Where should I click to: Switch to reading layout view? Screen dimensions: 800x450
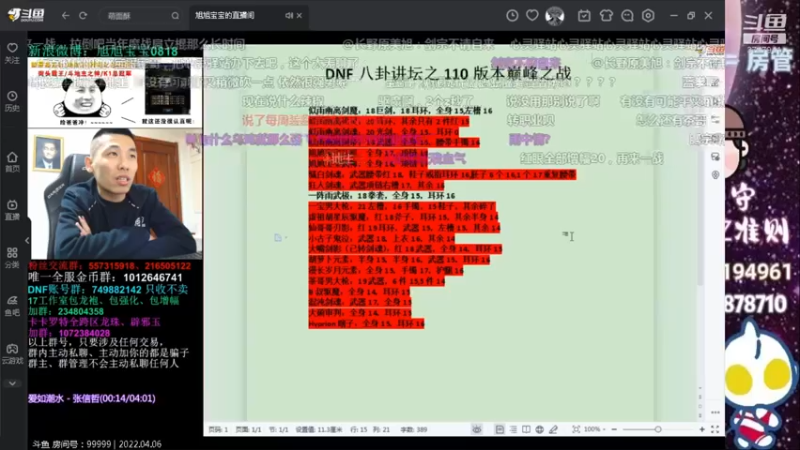point(526,430)
